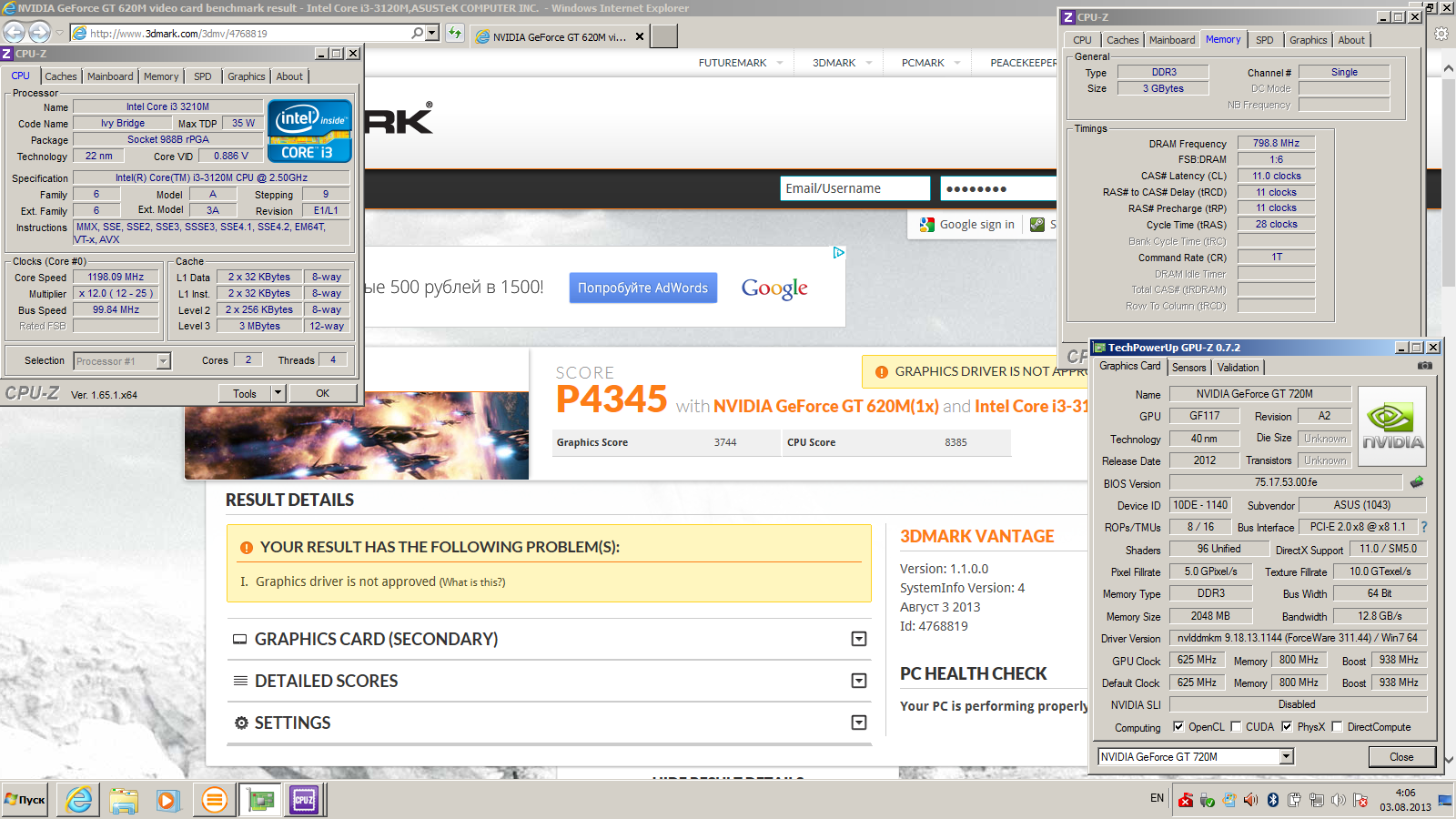The width and height of the screenshot is (1456, 819).
Task: Save the BIOS via chip icon in GPU-Z
Action: click(1417, 482)
